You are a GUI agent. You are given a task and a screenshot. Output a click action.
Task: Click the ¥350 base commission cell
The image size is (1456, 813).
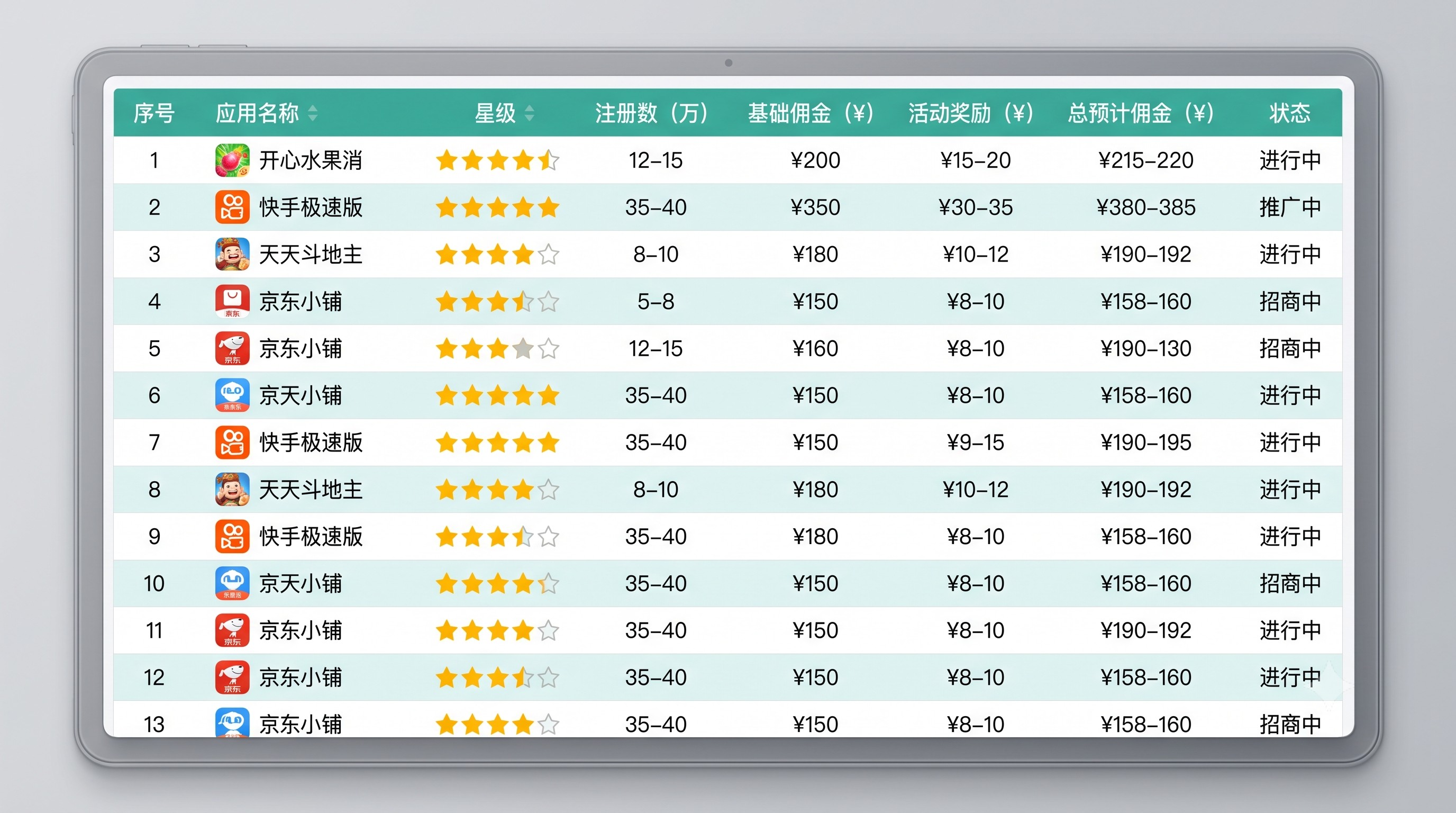coord(815,207)
